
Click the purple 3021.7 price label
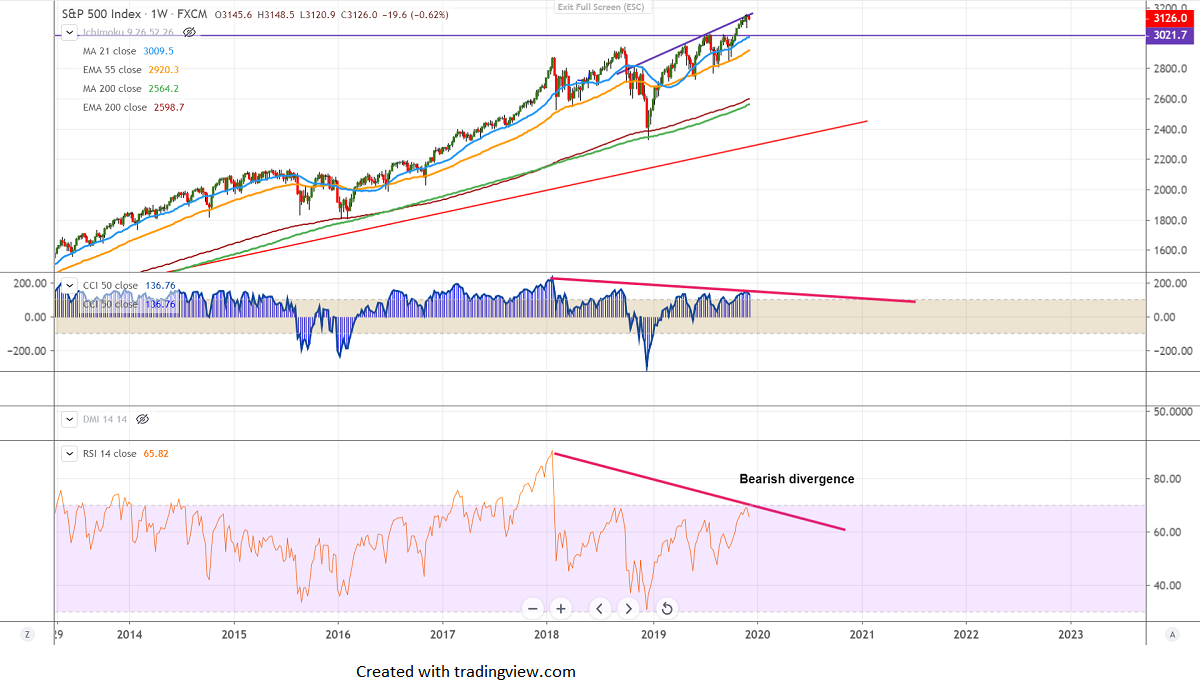point(1172,35)
